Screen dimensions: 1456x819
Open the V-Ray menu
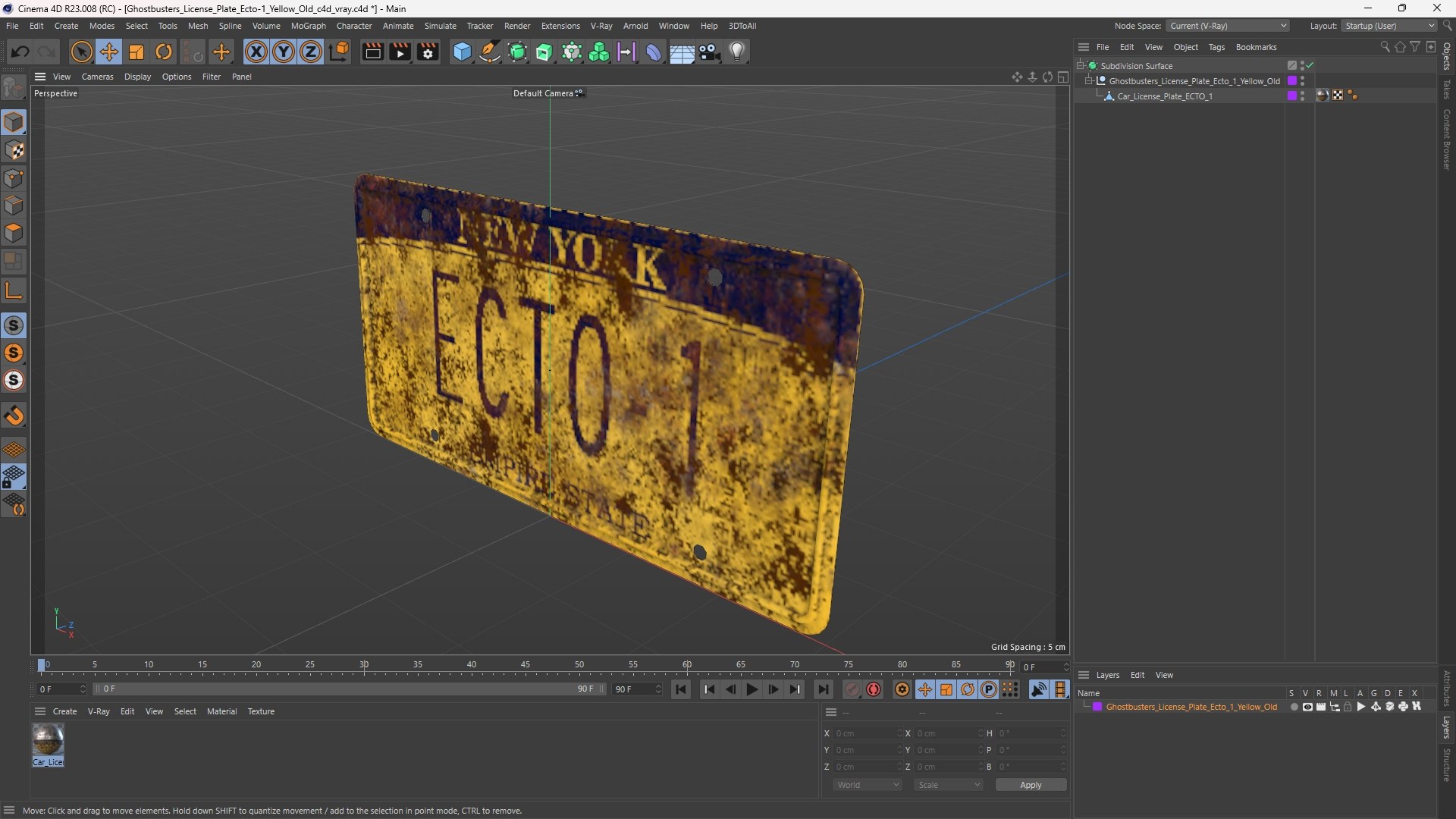click(x=601, y=26)
